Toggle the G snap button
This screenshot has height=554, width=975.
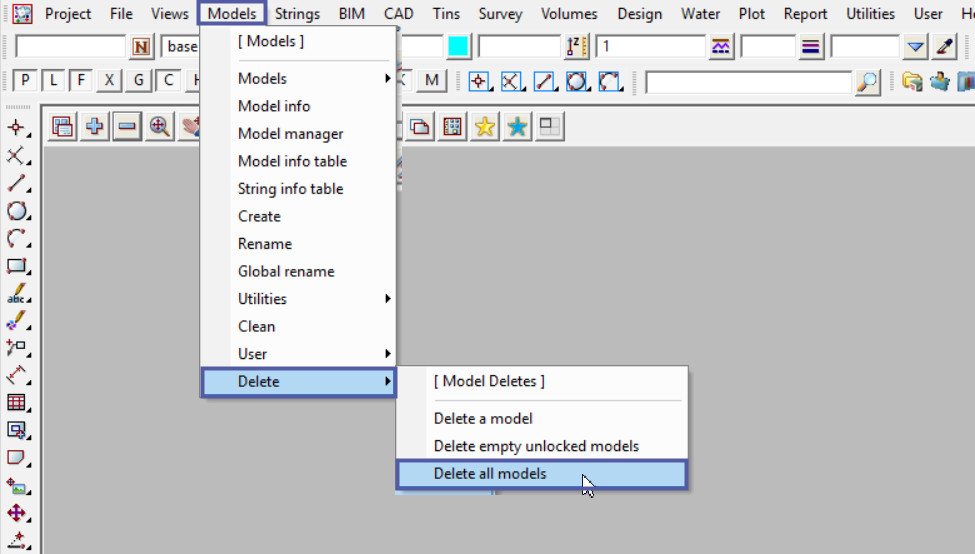(x=139, y=81)
